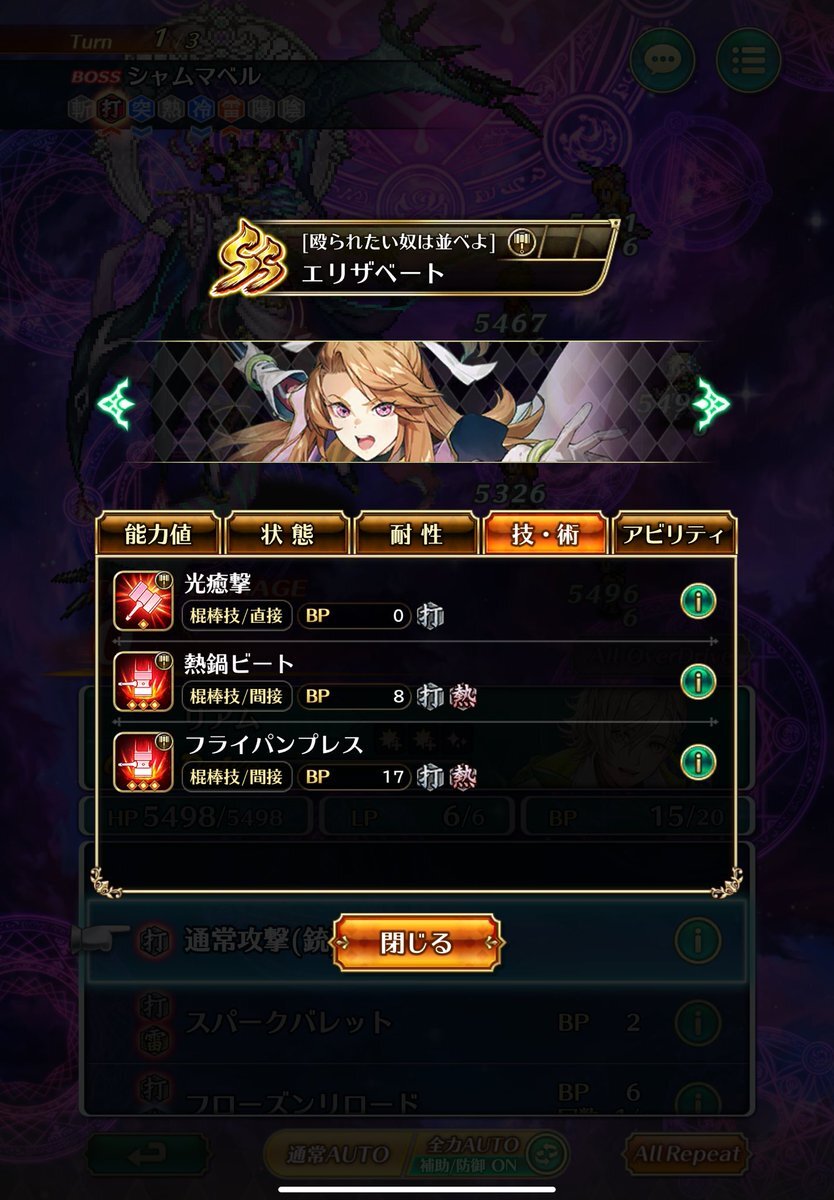Switch to the 耐性 tab
The image size is (834, 1200).
(416, 534)
